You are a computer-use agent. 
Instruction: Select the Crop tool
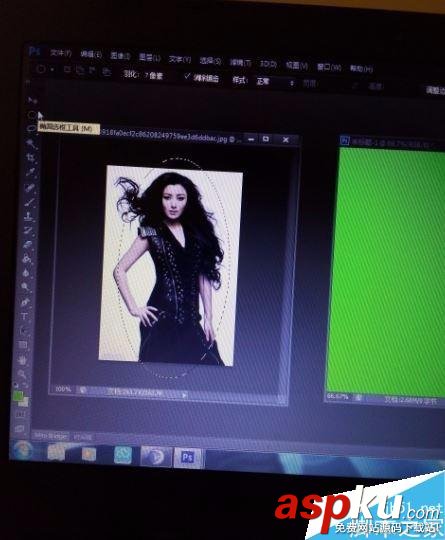coord(31,158)
